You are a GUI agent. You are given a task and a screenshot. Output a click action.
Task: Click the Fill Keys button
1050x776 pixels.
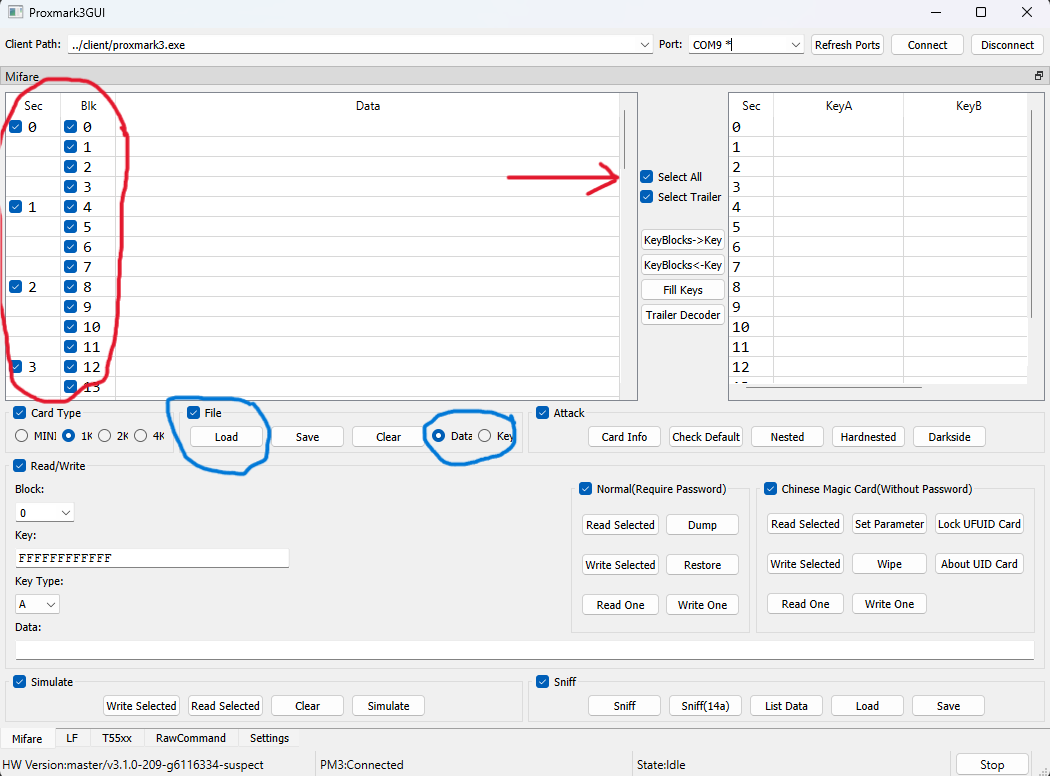click(x=683, y=290)
